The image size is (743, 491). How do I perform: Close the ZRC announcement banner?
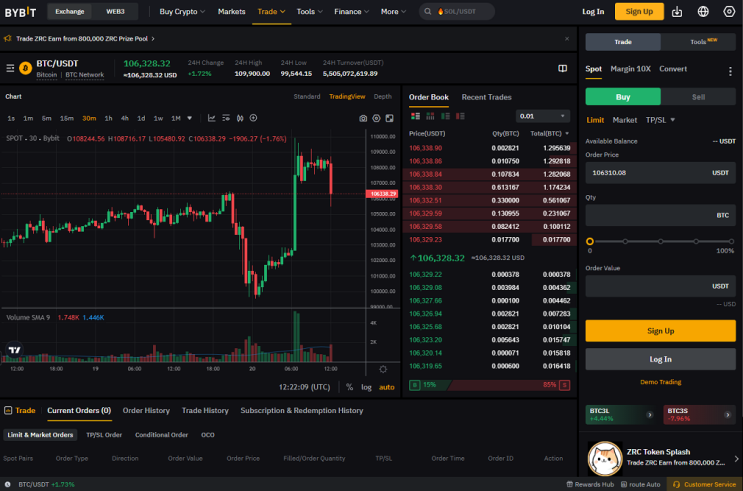point(567,39)
